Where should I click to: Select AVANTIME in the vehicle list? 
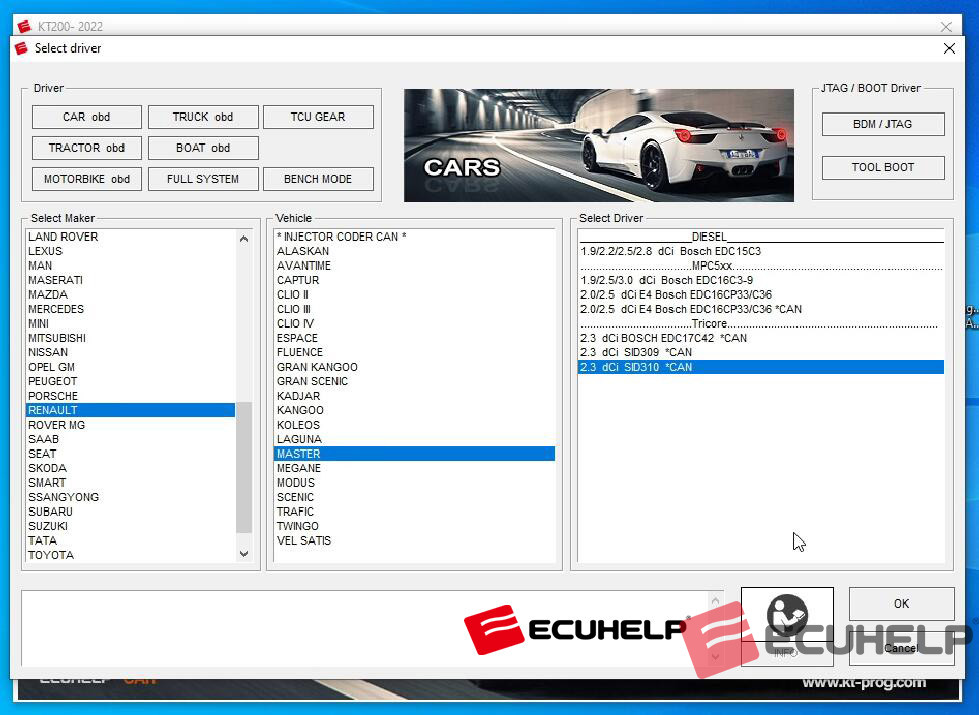click(x=414, y=266)
